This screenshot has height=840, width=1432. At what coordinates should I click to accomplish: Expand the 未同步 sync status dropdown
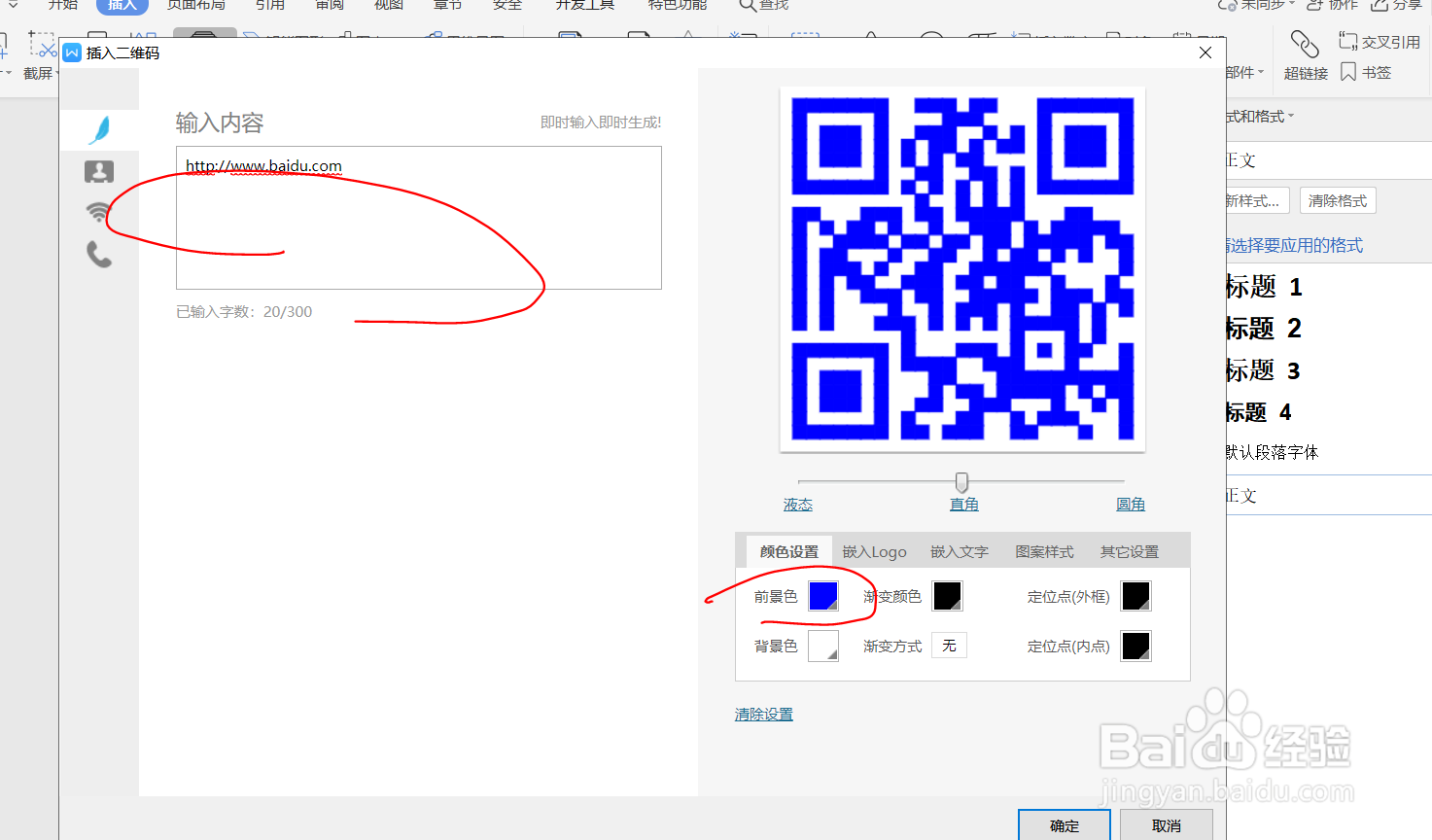pos(1292,5)
